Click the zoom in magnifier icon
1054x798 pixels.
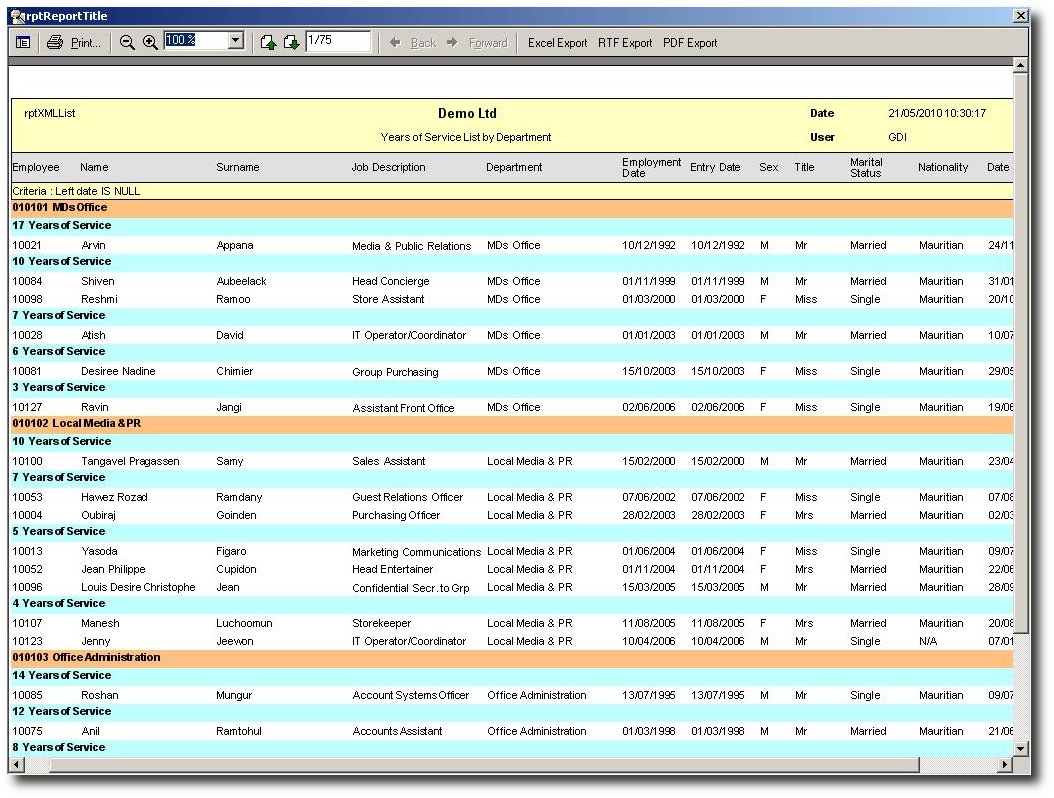150,42
